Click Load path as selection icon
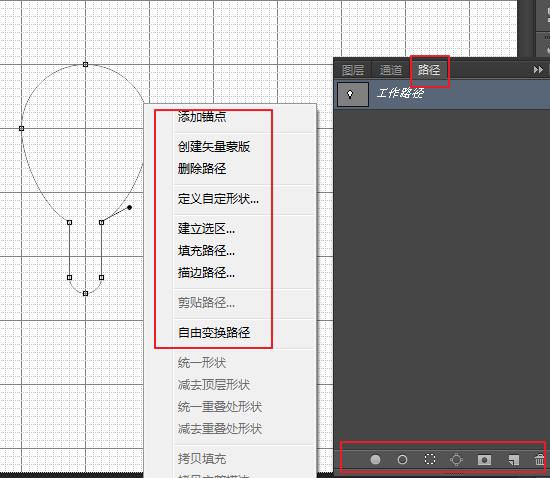The image size is (550, 478). (x=430, y=459)
